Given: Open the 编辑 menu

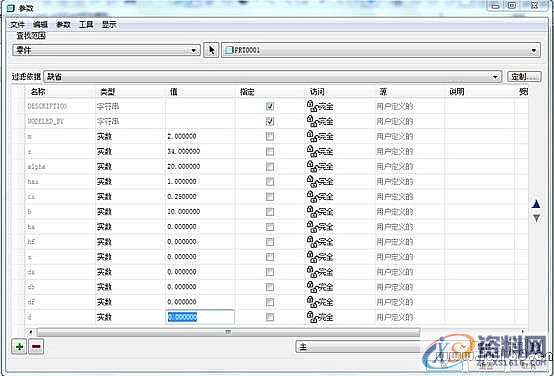Looking at the screenshot, I should tap(40, 24).
